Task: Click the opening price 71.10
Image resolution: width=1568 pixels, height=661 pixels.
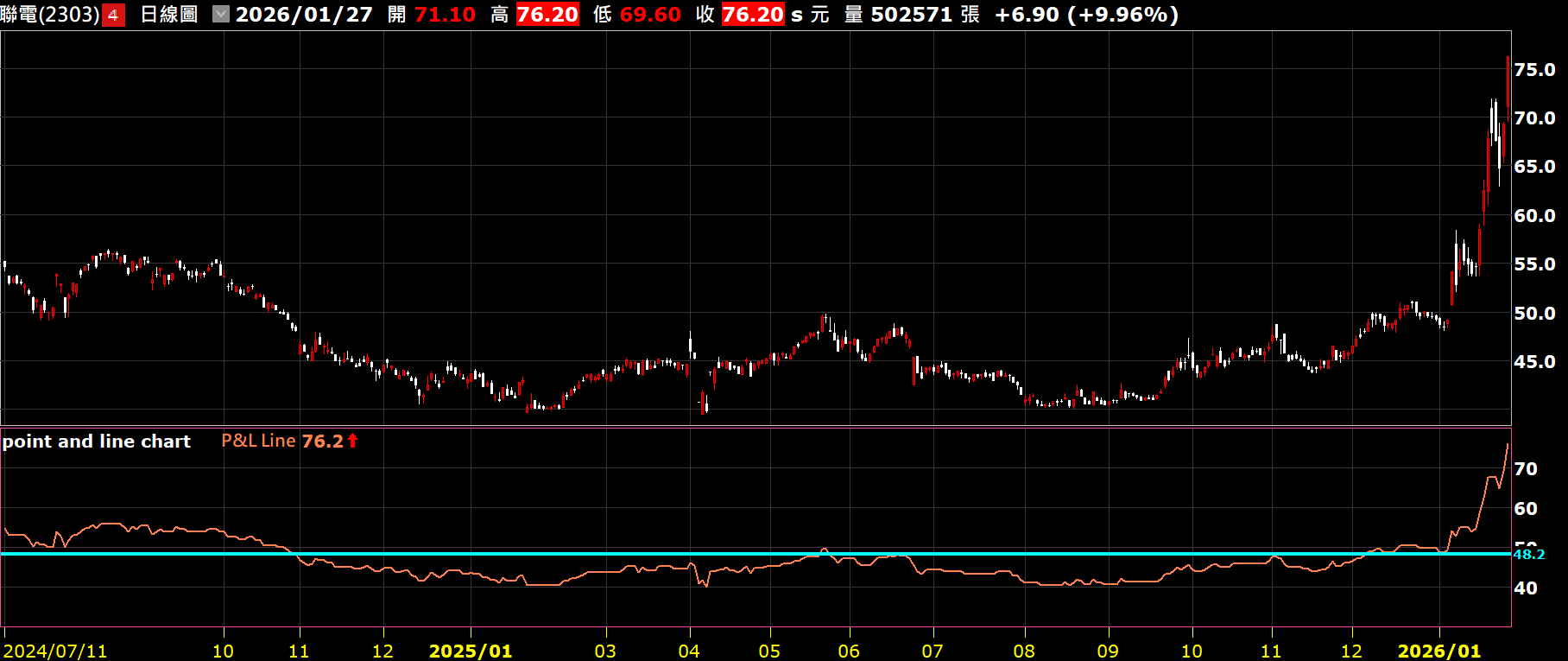Action: point(445,15)
